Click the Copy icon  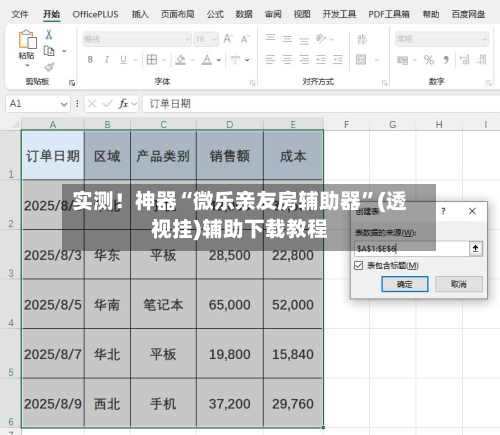[x=49, y=51]
